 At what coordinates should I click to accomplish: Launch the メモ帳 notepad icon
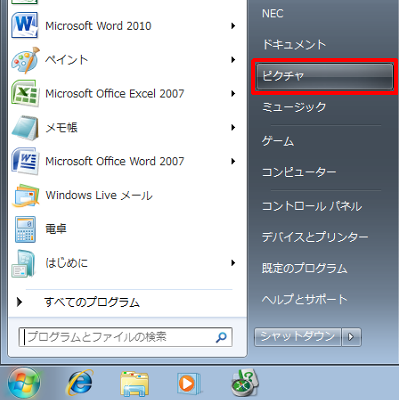(x=25, y=128)
